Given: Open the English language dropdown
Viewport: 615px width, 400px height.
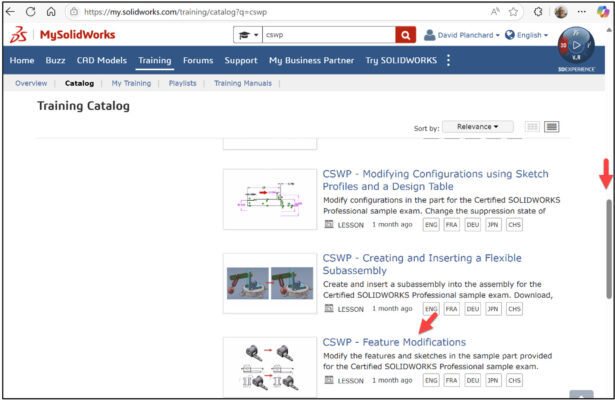Looking at the screenshot, I should click(526, 35).
